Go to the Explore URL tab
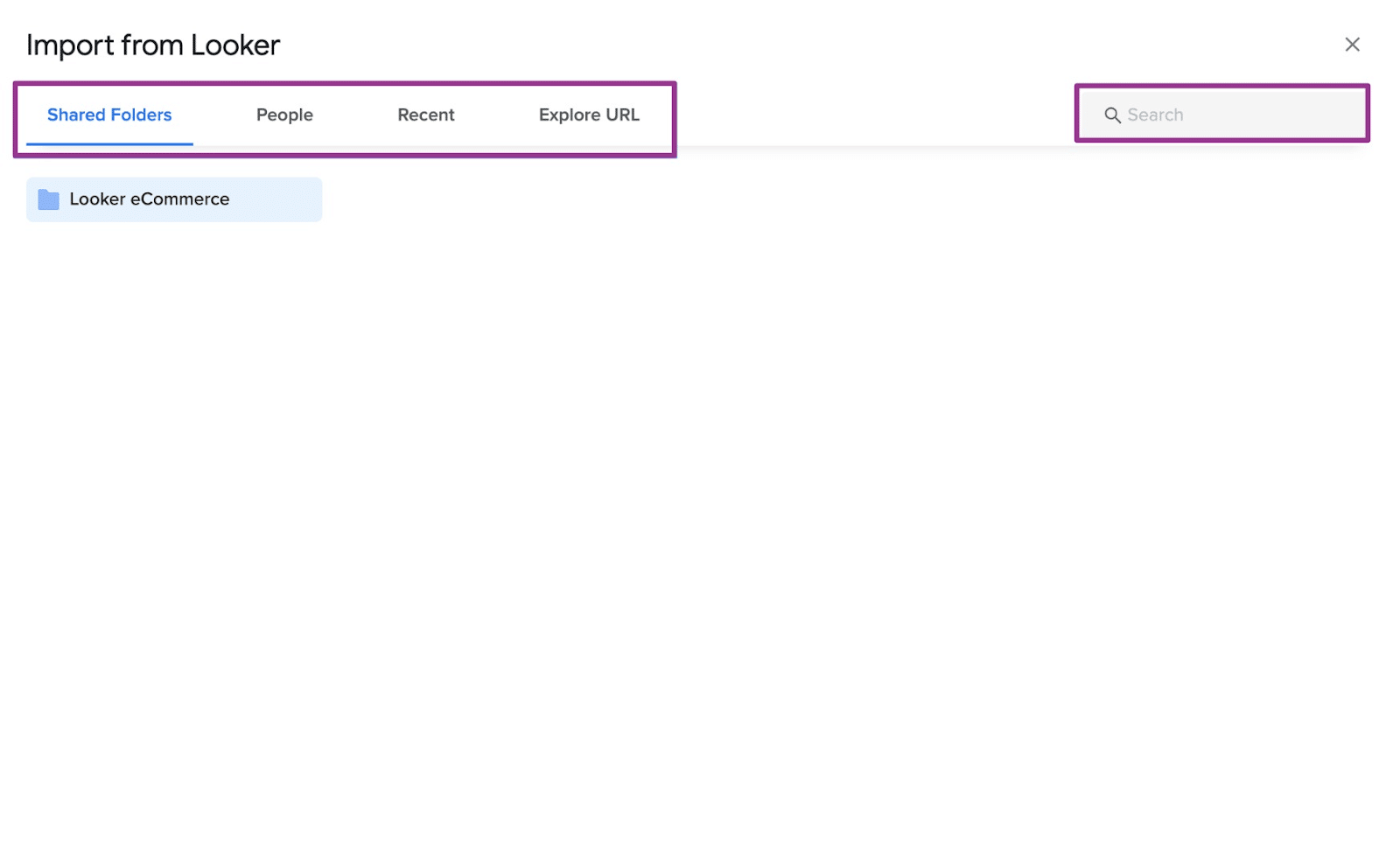1400x852 pixels. [589, 115]
